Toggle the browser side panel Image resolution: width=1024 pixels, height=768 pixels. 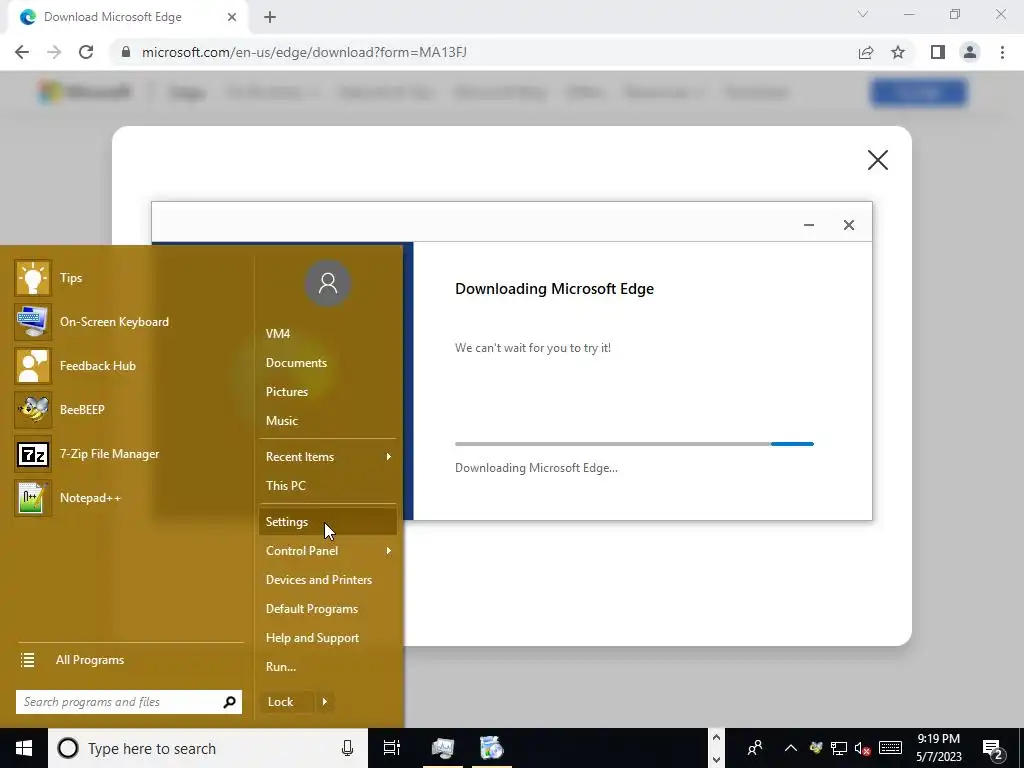pos(938,52)
